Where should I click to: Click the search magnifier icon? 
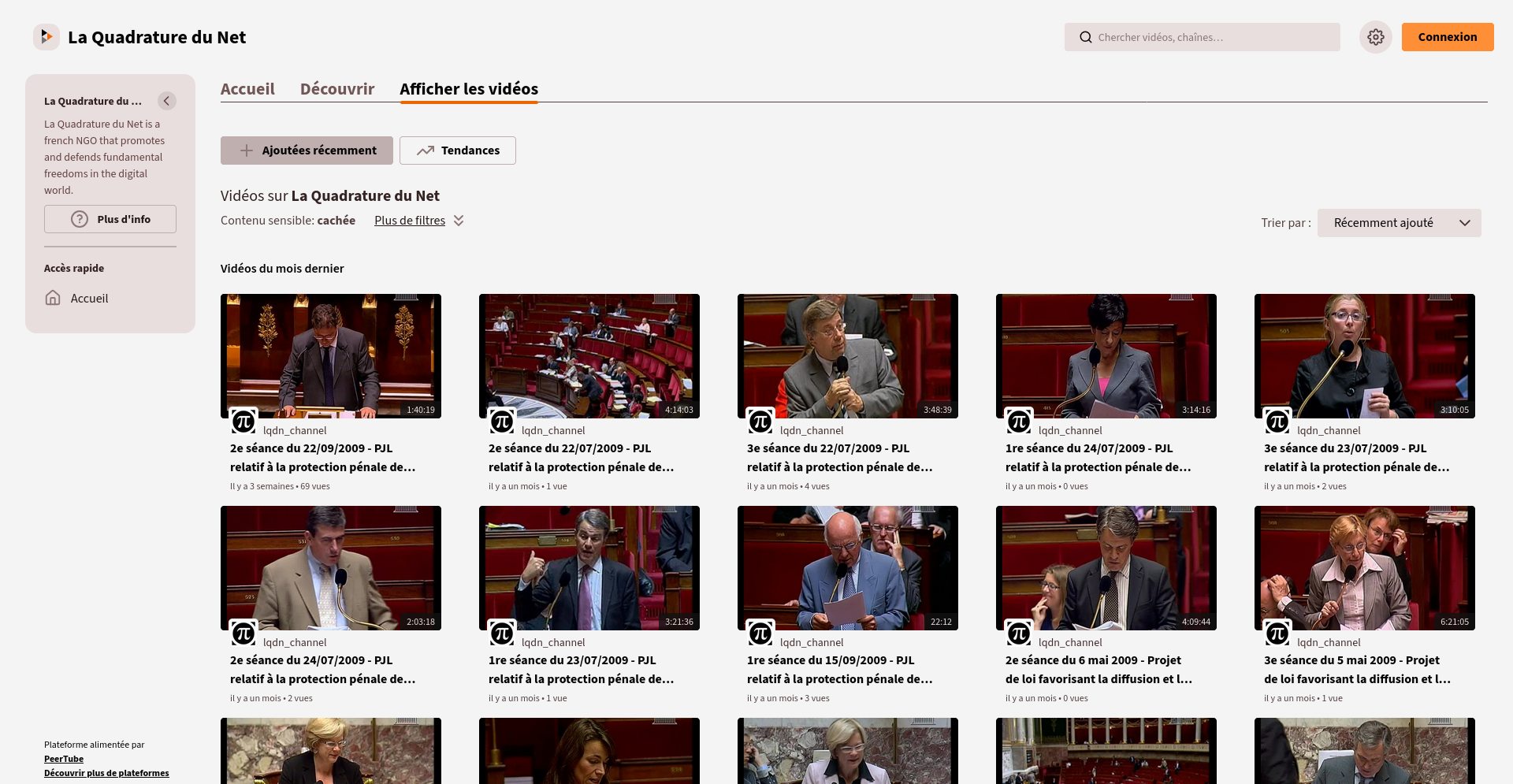(1086, 37)
